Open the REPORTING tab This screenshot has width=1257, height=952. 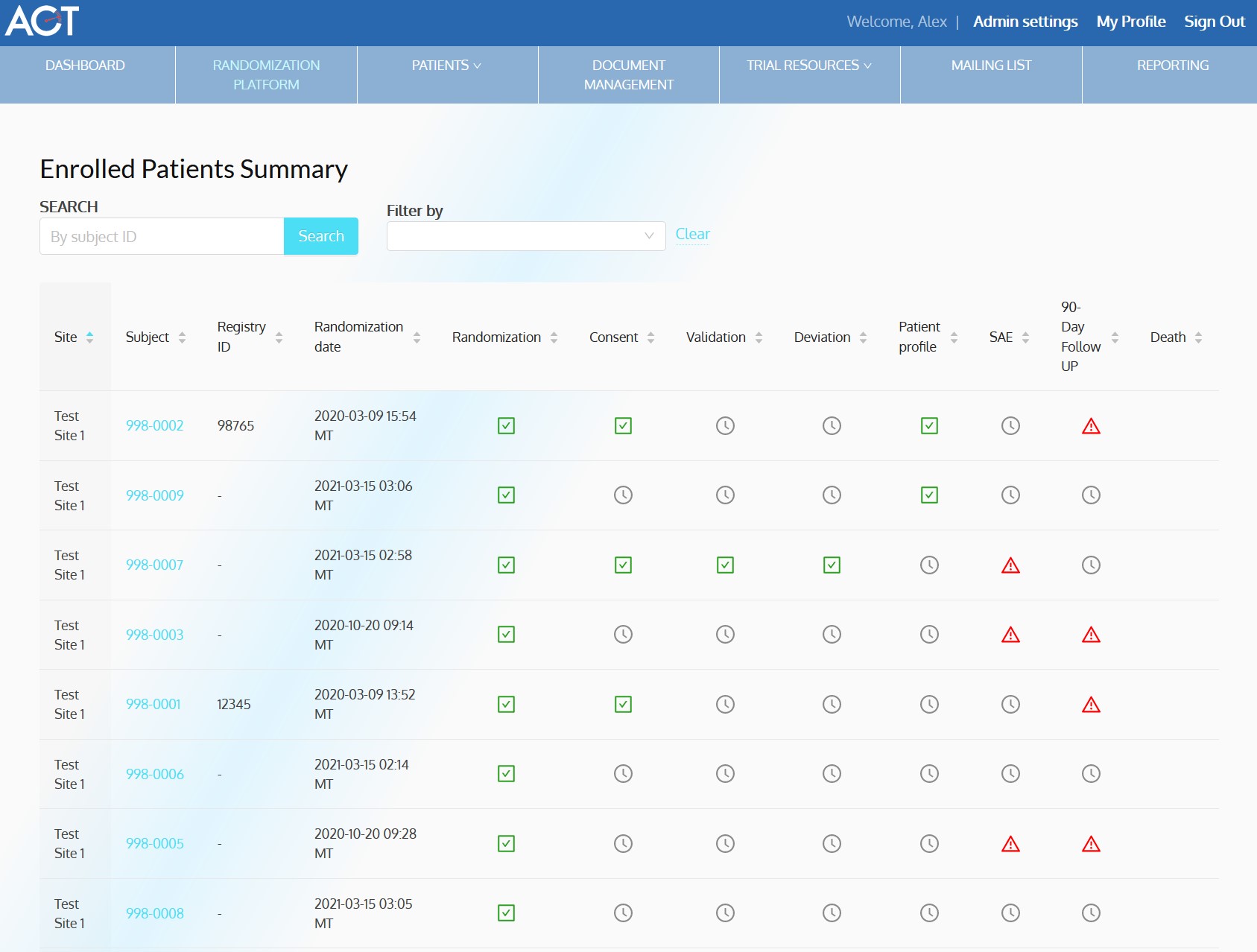[1173, 66]
